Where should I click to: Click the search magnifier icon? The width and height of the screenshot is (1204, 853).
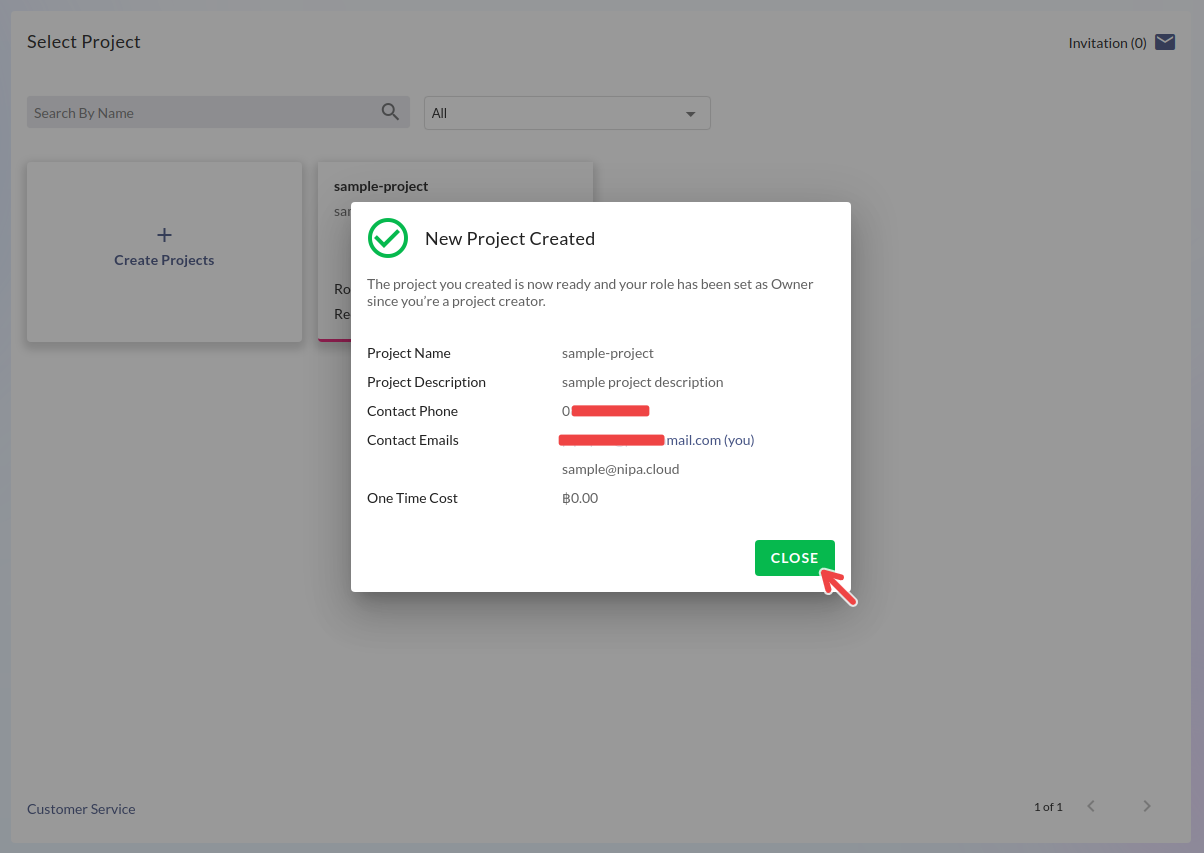(x=390, y=112)
